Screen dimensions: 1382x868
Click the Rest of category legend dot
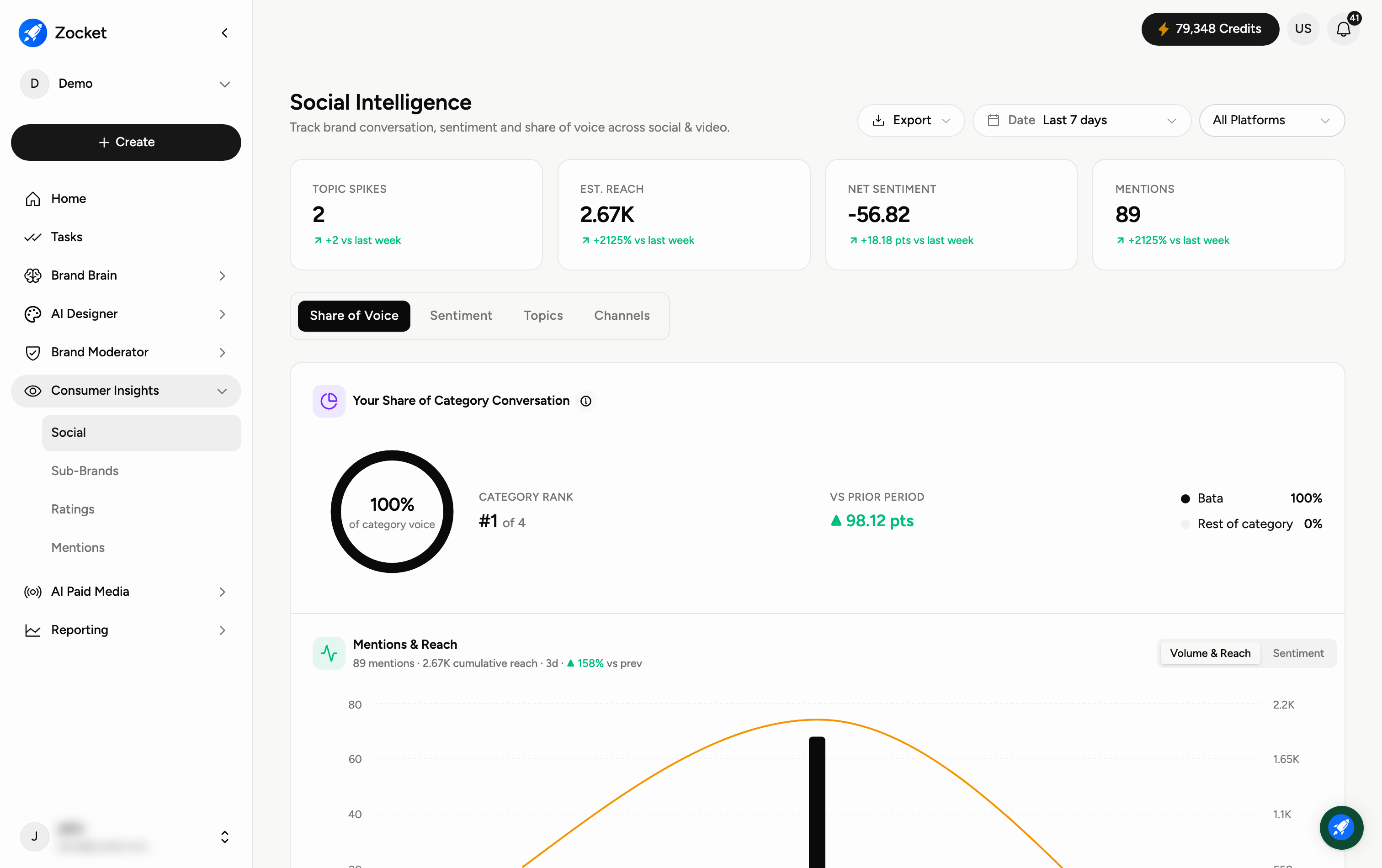[x=1185, y=524]
